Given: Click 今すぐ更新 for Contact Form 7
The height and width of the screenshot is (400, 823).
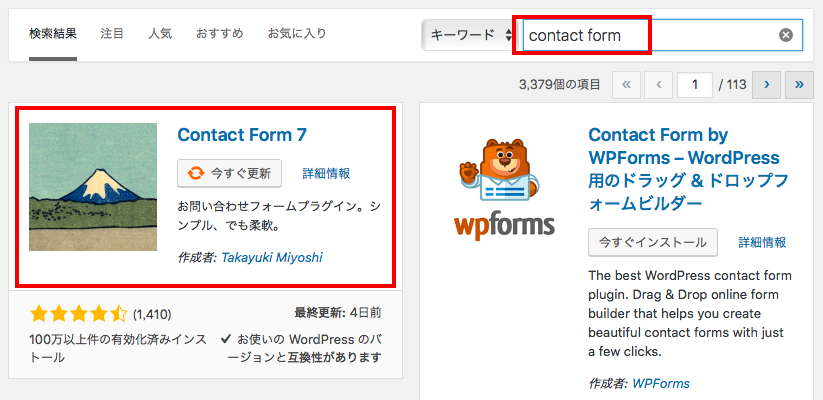Looking at the screenshot, I should 229,173.
